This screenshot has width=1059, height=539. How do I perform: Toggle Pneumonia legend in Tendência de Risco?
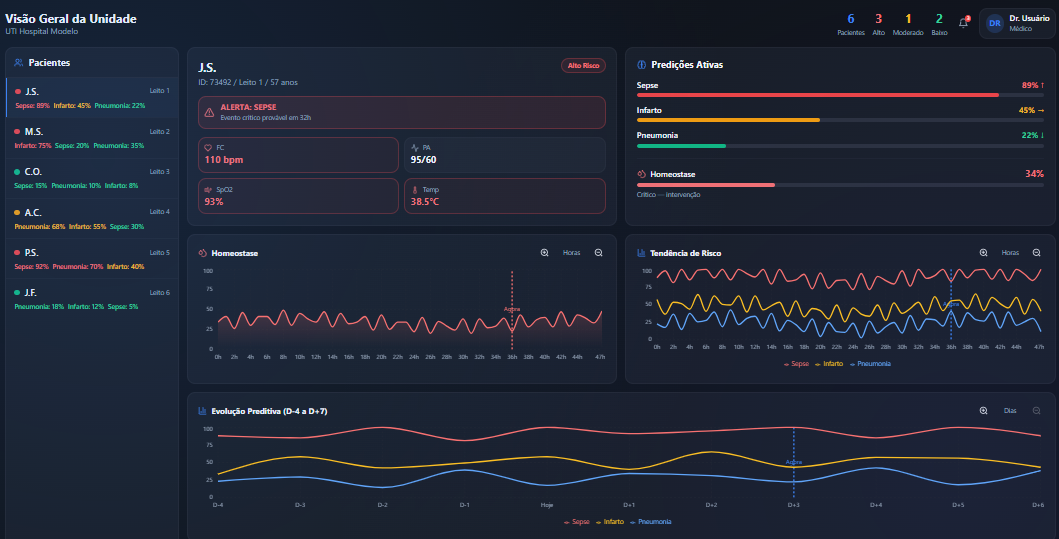click(x=870, y=363)
